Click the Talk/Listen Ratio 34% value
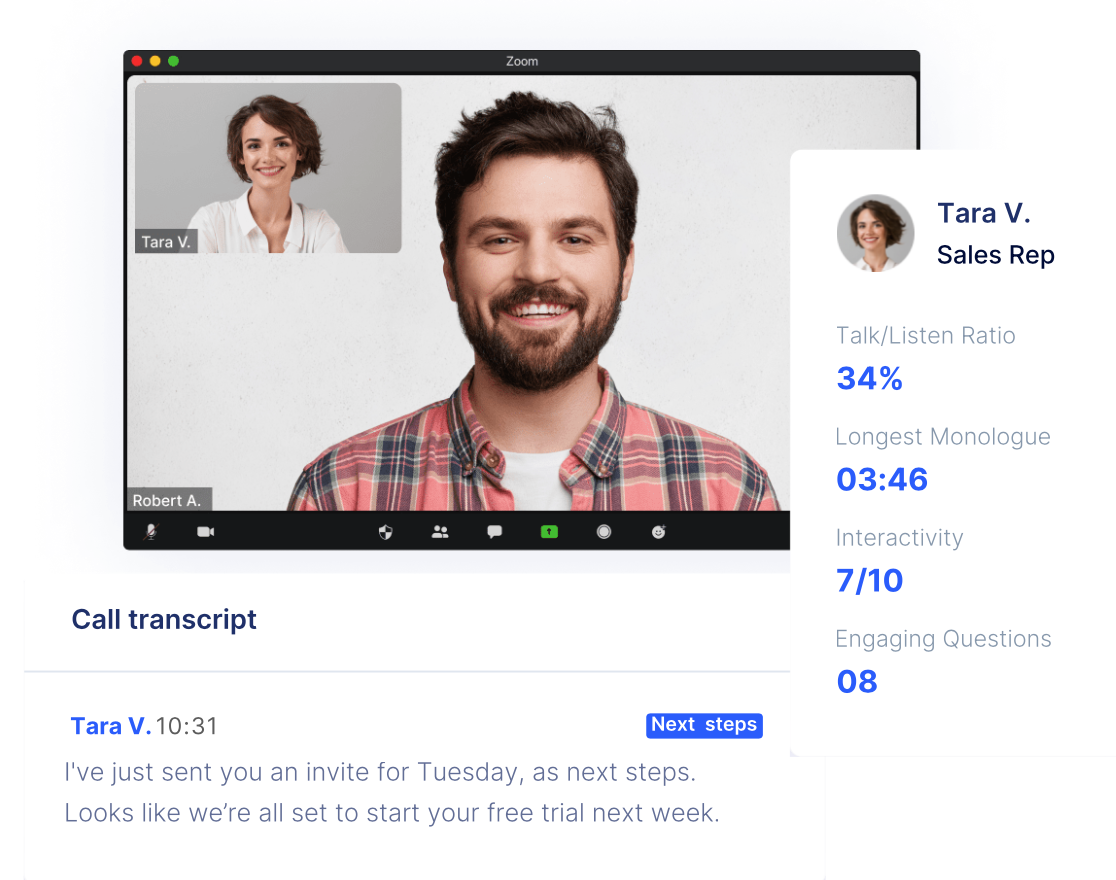The height and width of the screenshot is (880, 1116). 870,378
